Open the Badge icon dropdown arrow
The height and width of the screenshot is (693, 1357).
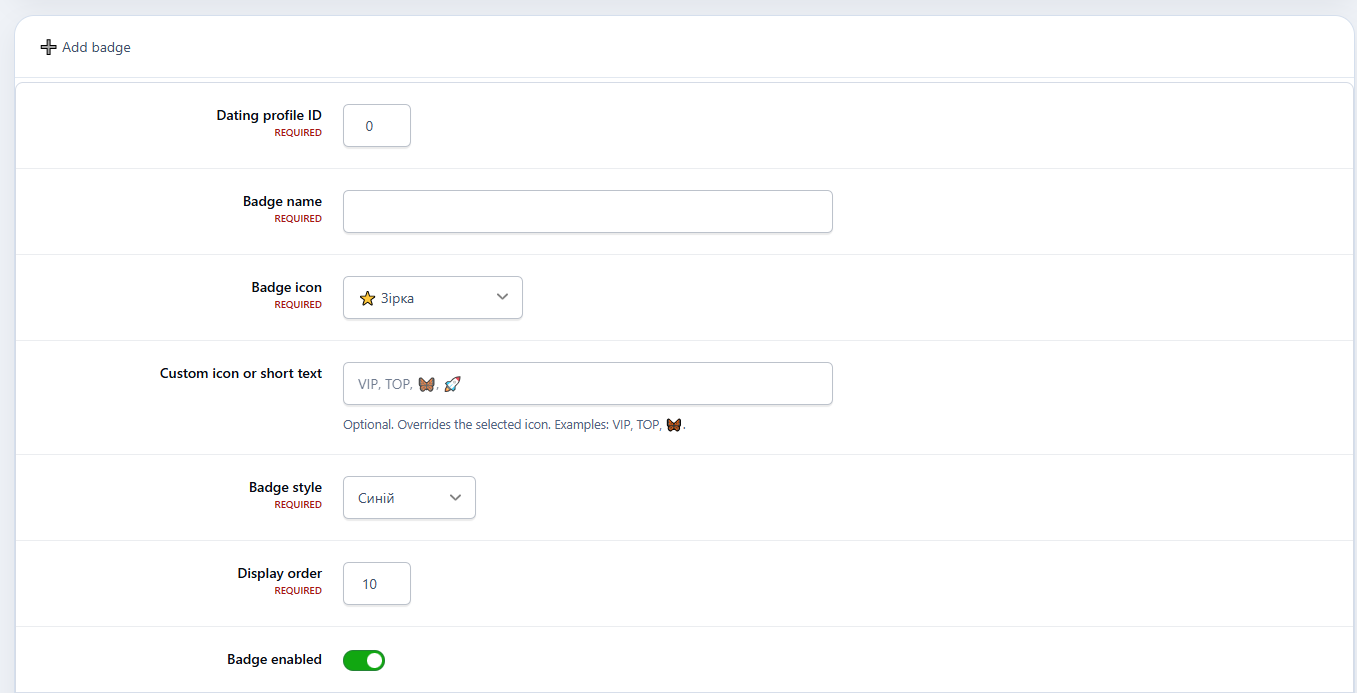pos(502,297)
